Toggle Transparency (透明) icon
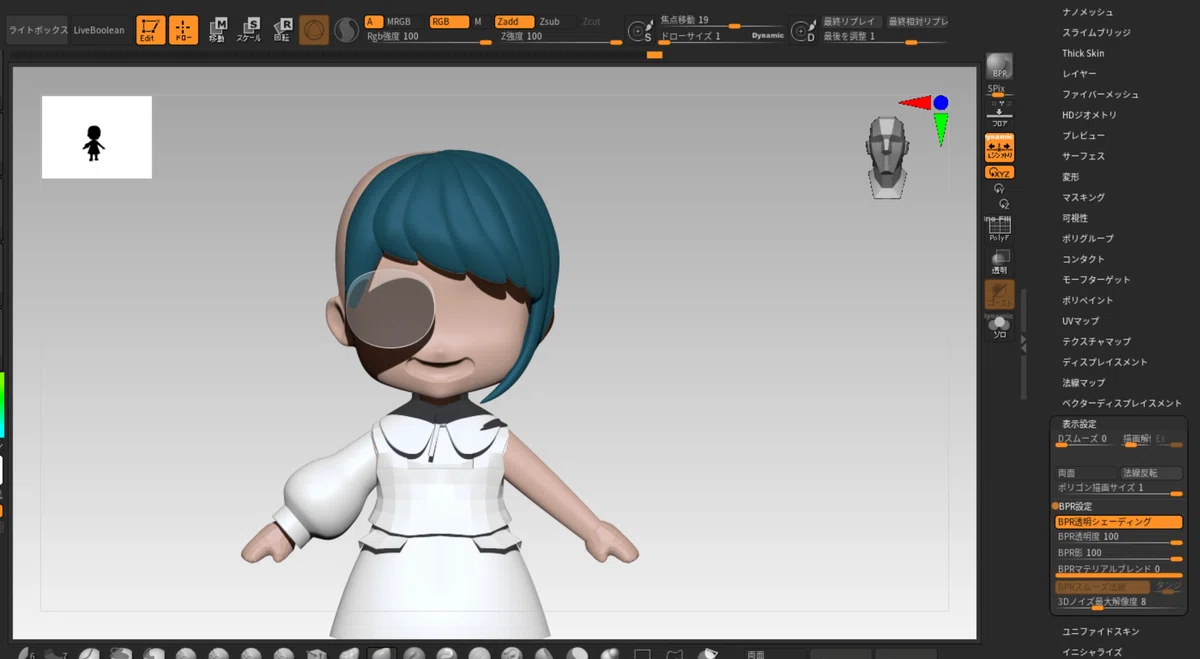Viewport: 1200px width, 659px height. click(999, 262)
